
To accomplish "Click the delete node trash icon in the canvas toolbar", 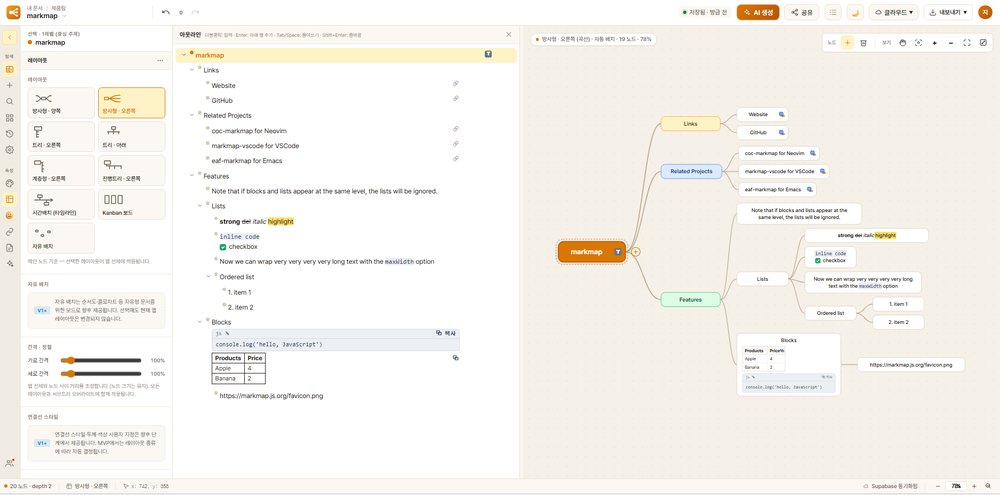I will (x=864, y=43).
